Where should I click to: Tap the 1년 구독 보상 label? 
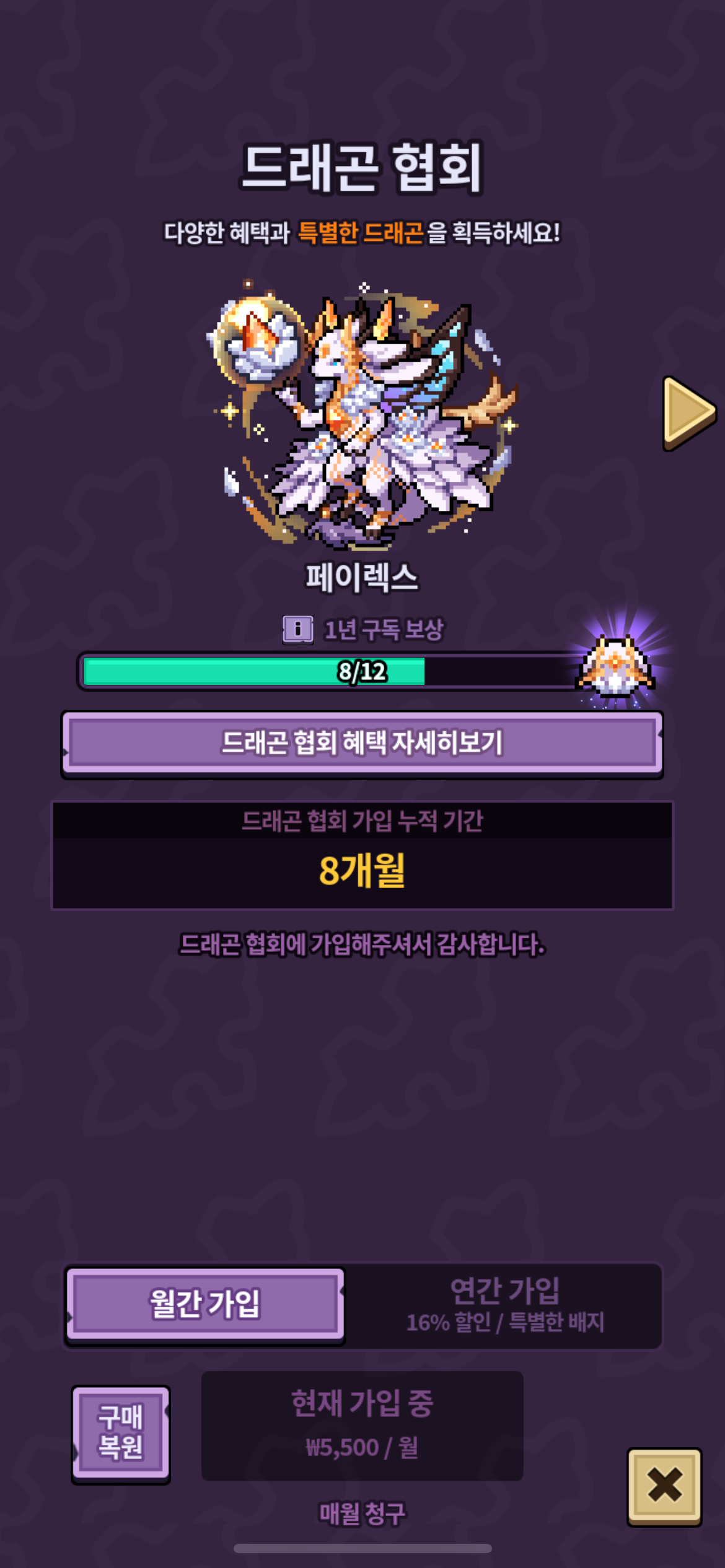coord(384,630)
